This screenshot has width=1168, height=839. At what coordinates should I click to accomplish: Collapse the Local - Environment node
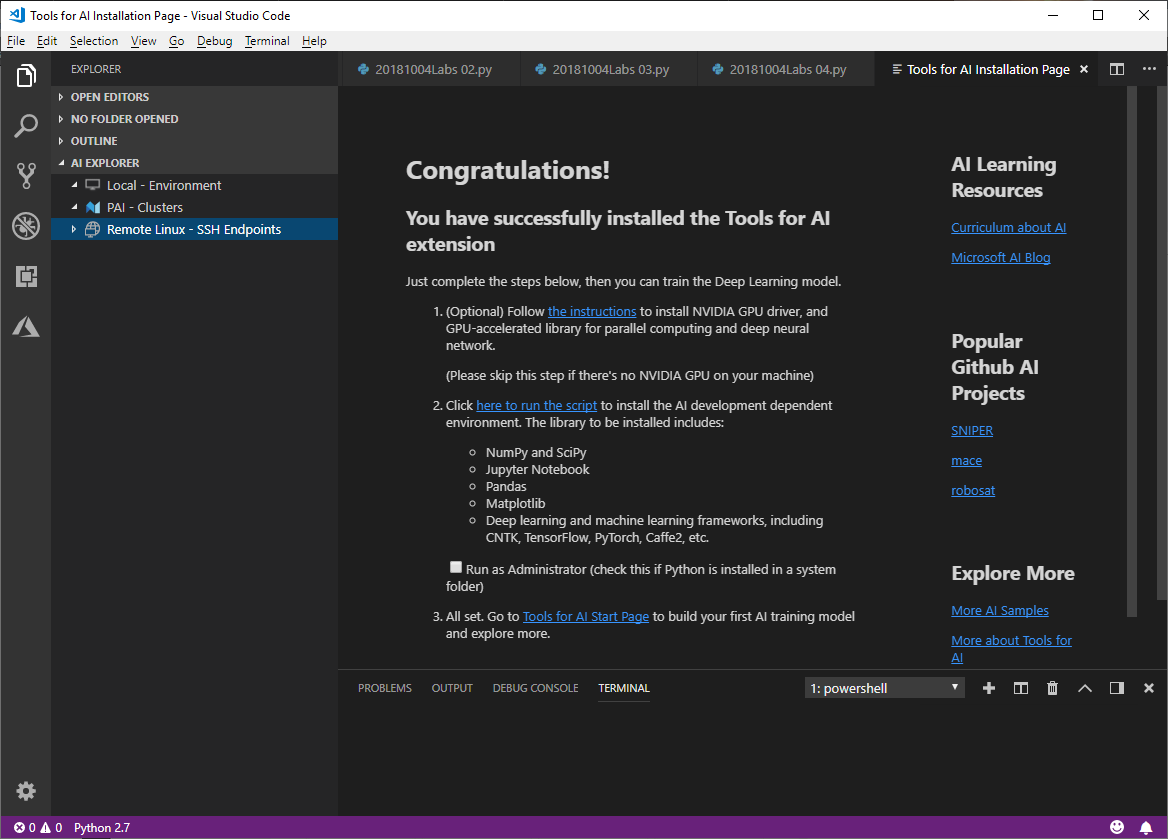point(74,185)
